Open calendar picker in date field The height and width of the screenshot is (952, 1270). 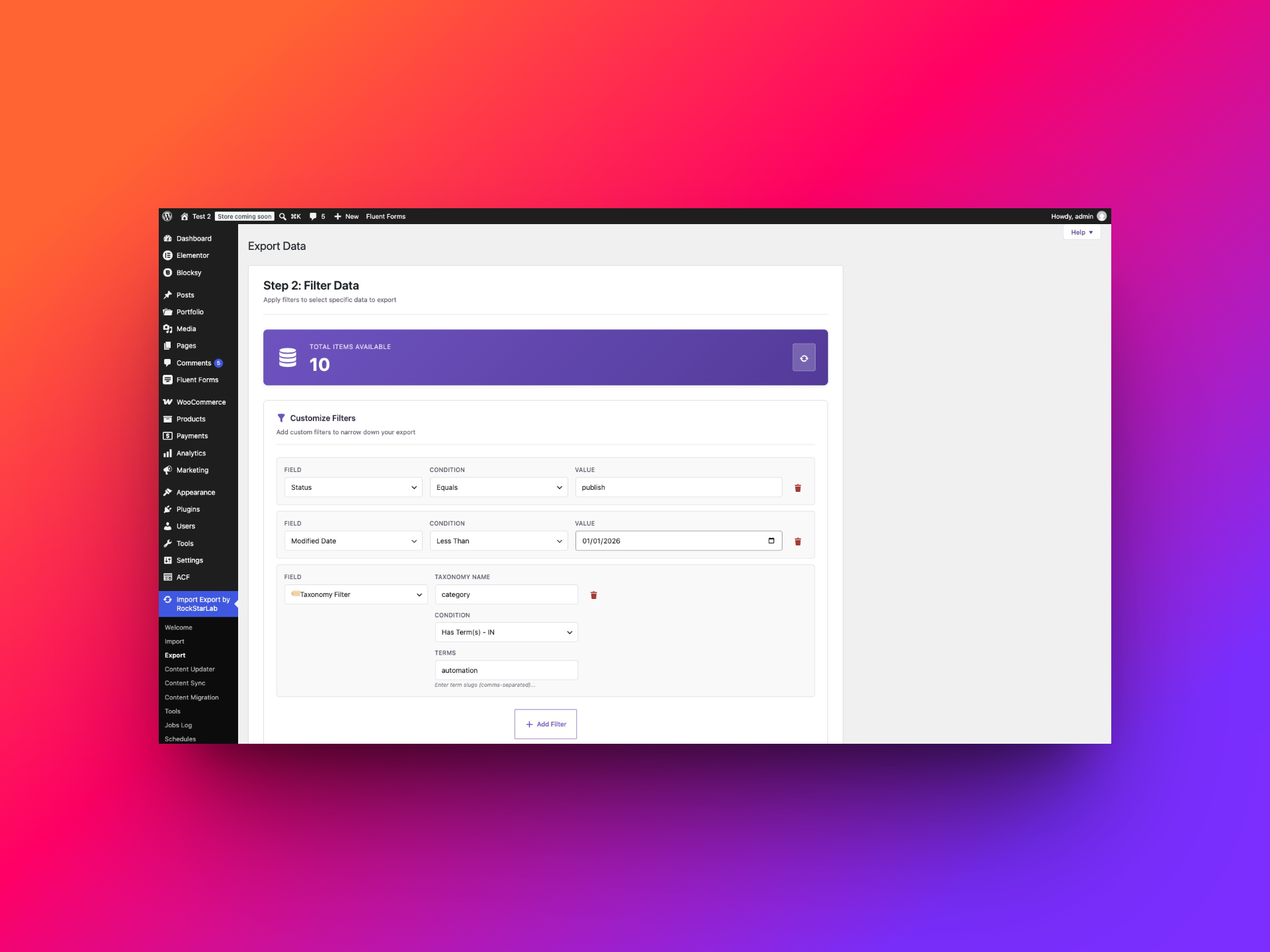click(x=771, y=541)
